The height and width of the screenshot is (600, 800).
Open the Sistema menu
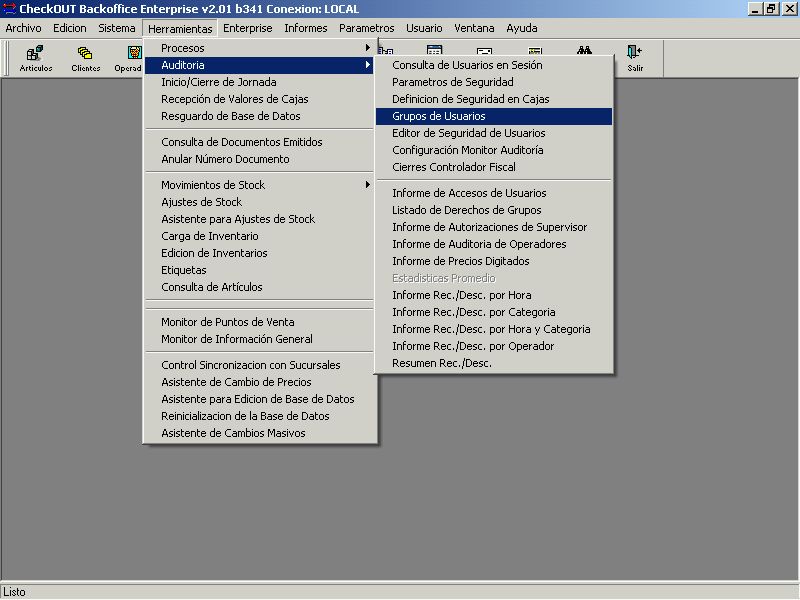(117, 28)
